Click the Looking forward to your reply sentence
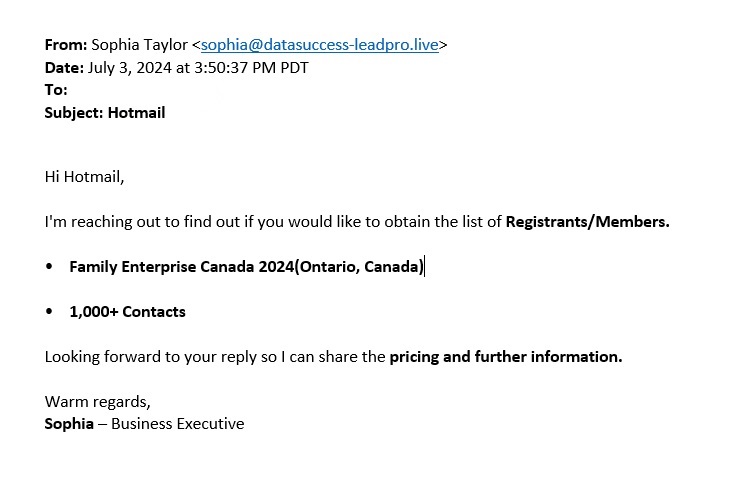The width and height of the screenshot is (750, 480). coord(333,357)
